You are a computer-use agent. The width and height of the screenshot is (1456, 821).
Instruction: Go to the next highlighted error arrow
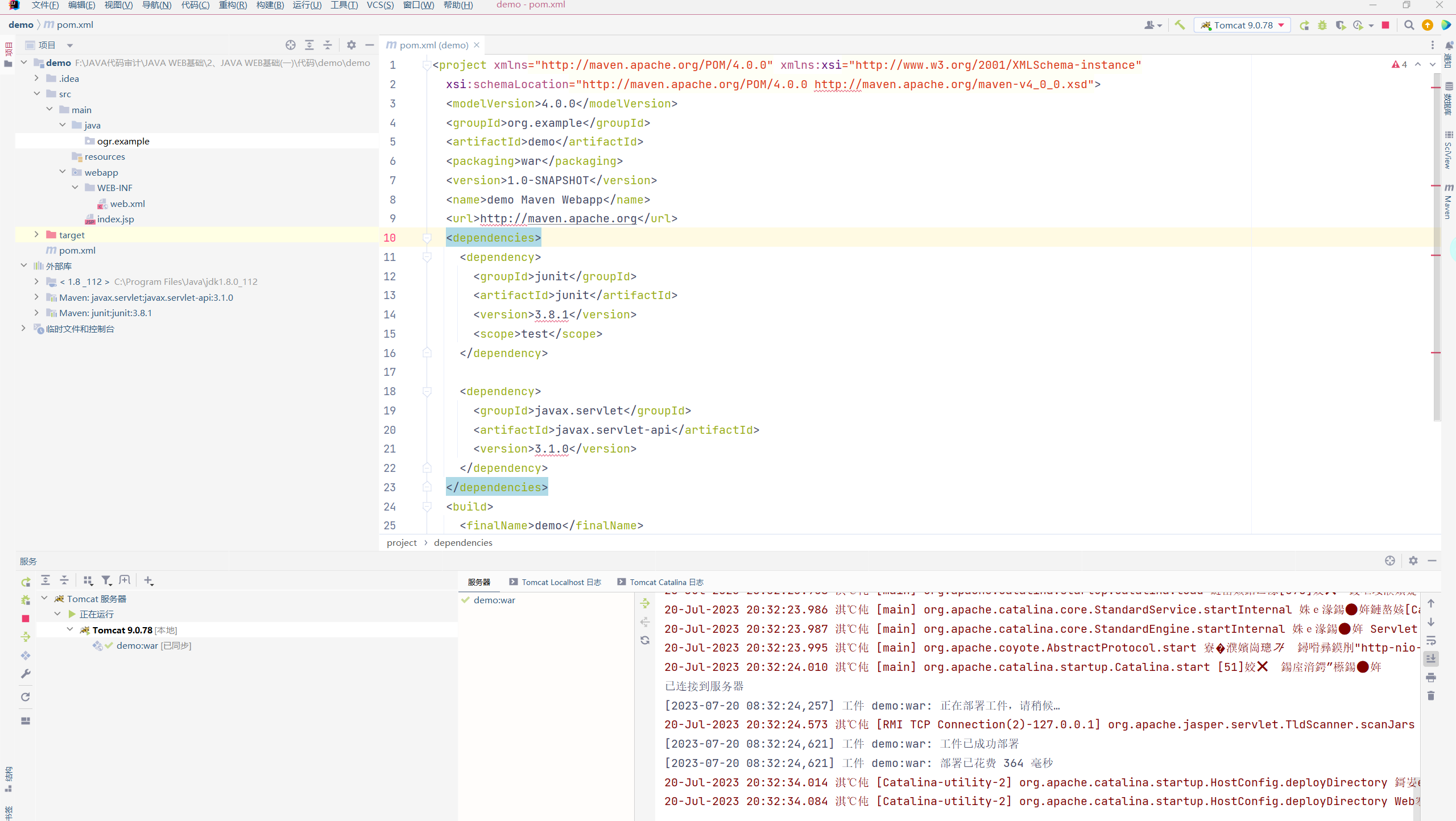click(1433, 64)
